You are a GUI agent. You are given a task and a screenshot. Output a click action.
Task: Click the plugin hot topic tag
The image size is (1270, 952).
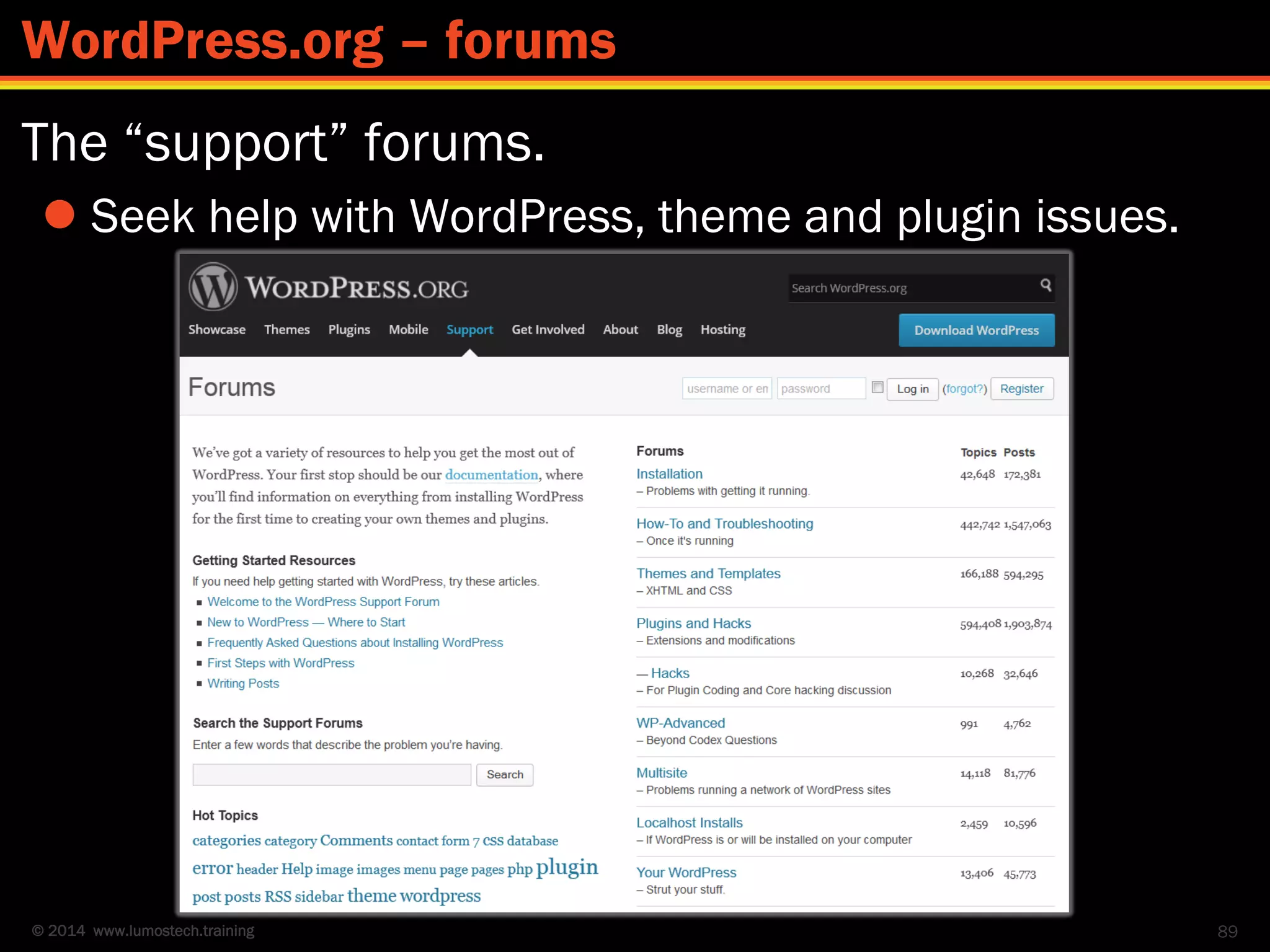[567, 868]
